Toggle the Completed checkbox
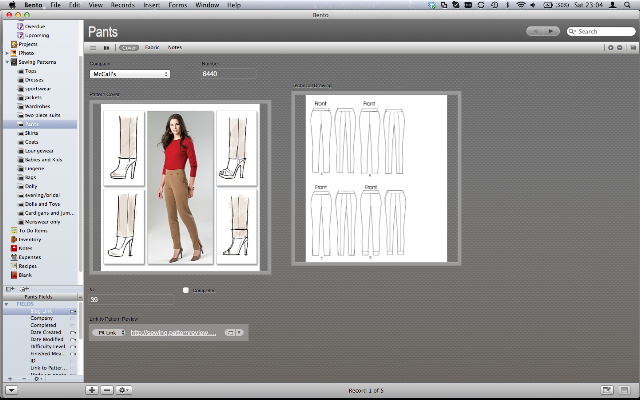 [x=186, y=290]
